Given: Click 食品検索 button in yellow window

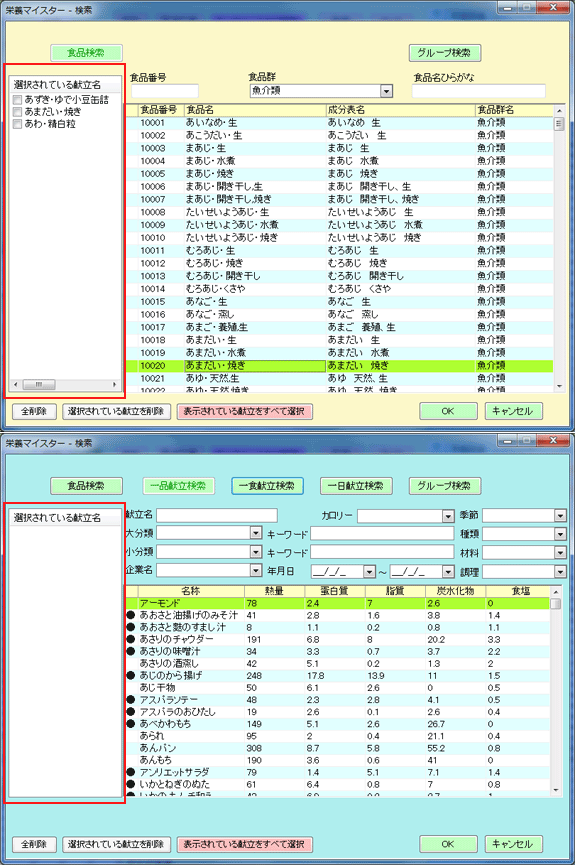Looking at the screenshot, I should click(x=86, y=53).
